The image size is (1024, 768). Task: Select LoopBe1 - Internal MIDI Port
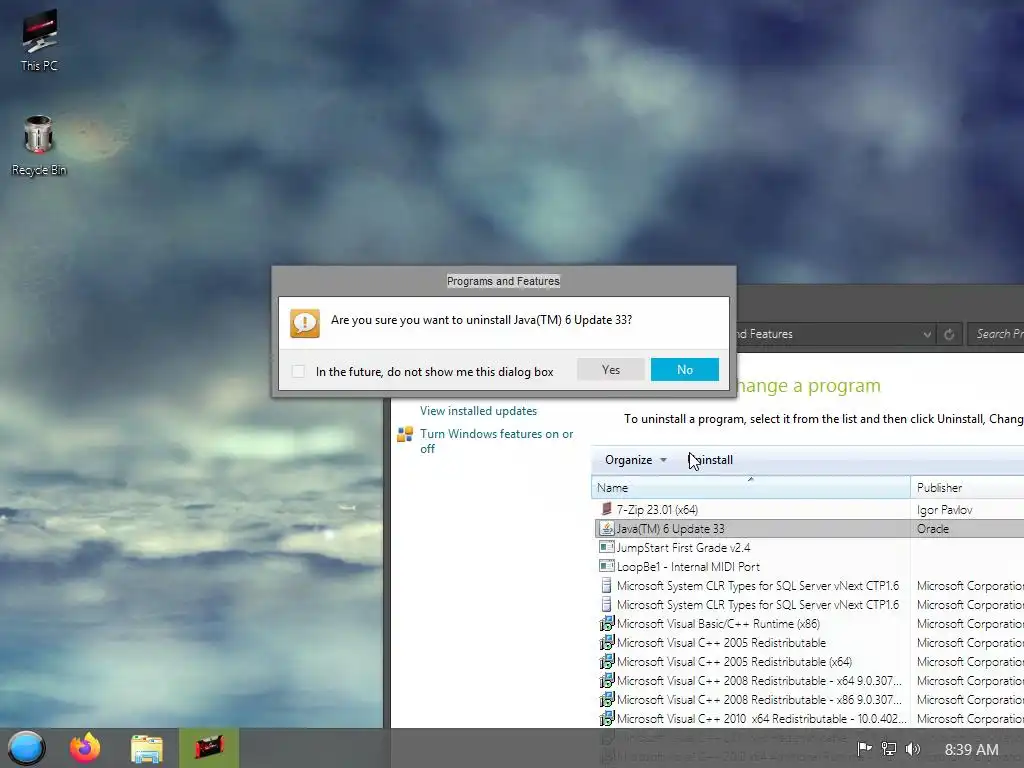[x=688, y=567]
